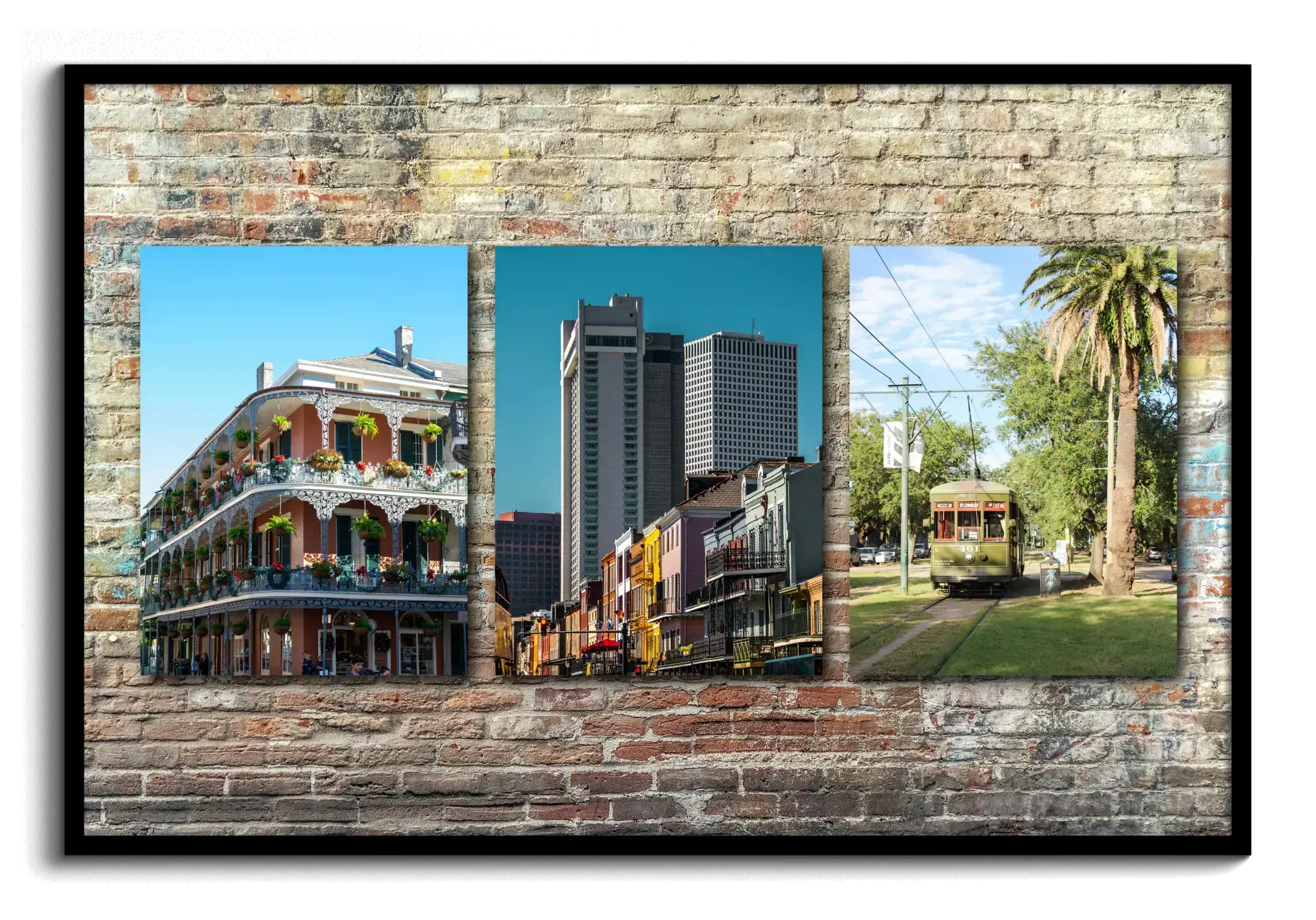Click the streetcar's St. Charles destination sign

[x=970, y=506]
